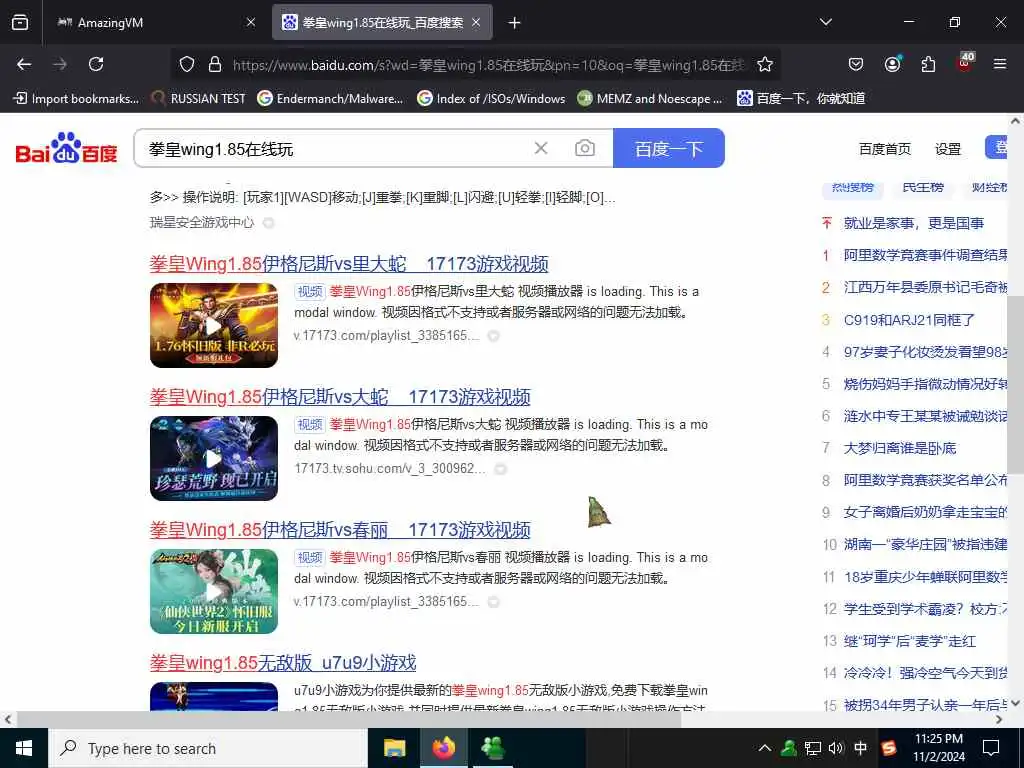Open Import bookmarks bookmark item
Image resolution: width=1024 pixels, height=768 pixels.
click(x=76, y=99)
